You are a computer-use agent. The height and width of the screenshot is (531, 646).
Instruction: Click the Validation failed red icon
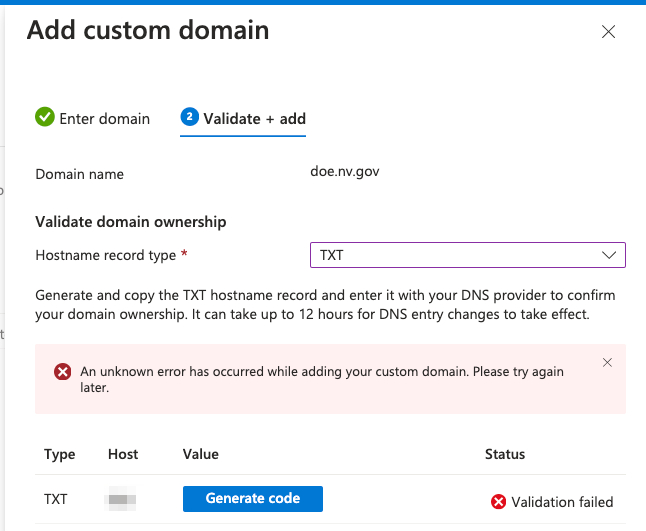(499, 502)
